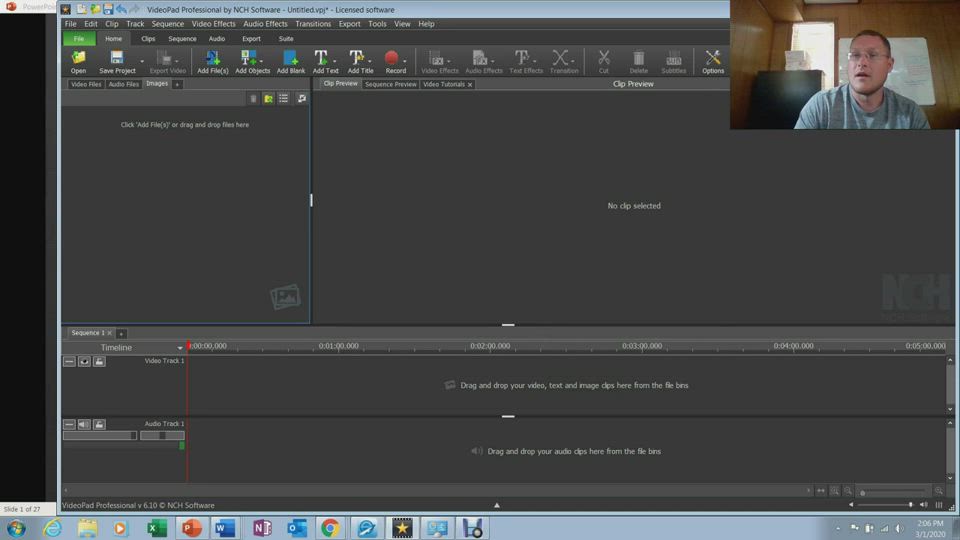
Task: Open Google Chrome from the taskbar
Action: (330, 528)
